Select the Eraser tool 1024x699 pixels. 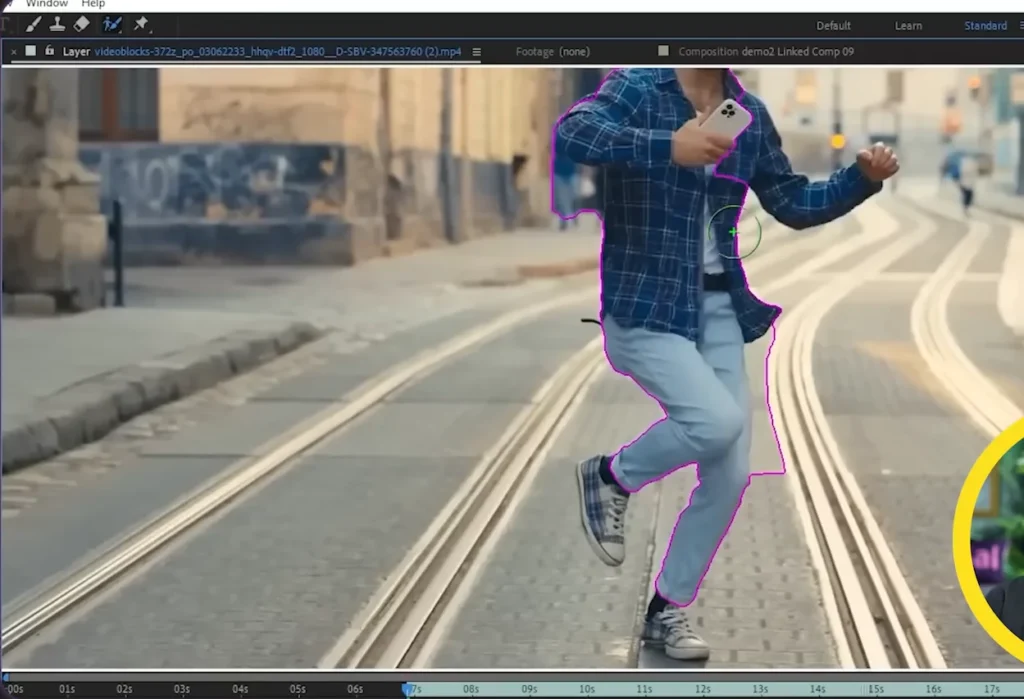point(81,24)
